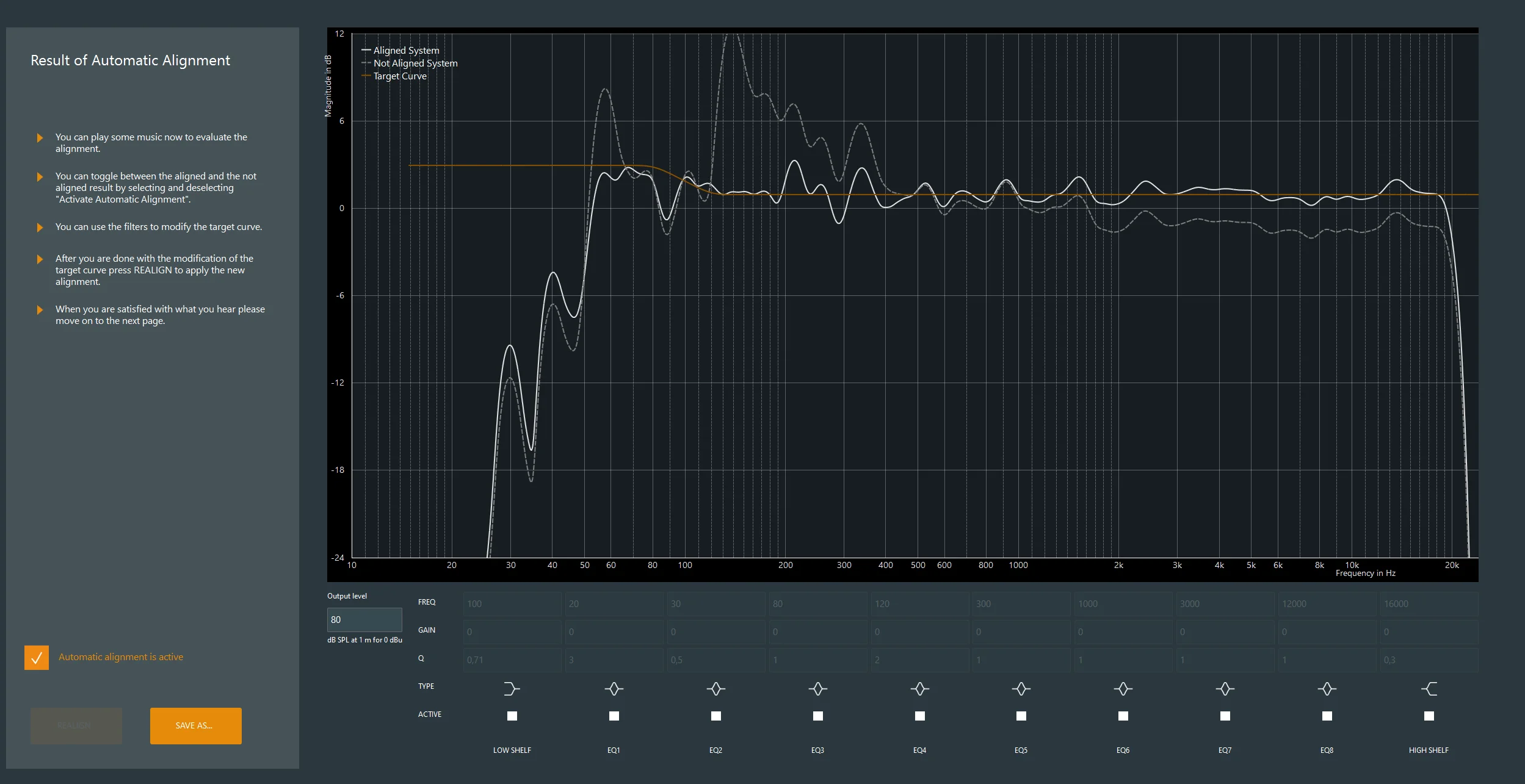Click the Aligned System legend entry
The image size is (1525, 784).
(400, 50)
